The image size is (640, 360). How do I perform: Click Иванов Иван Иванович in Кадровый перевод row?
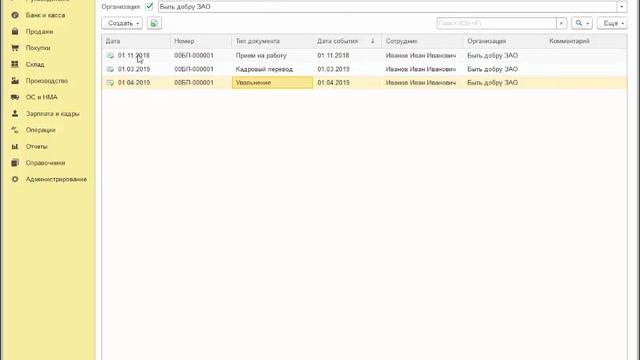(x=421, y=69)
